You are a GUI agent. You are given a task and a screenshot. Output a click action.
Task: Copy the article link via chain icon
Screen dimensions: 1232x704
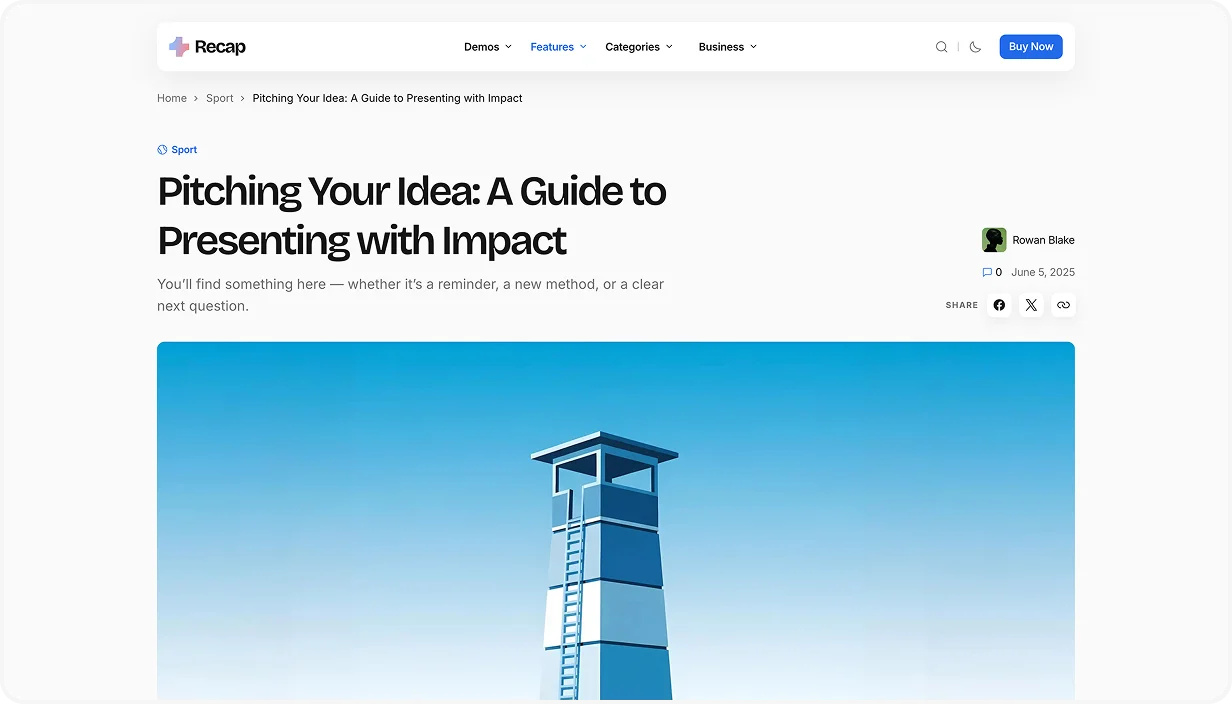1063,305
